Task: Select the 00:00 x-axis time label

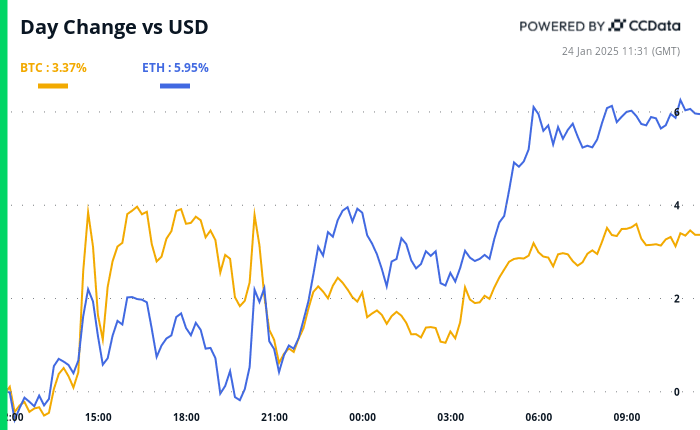Action: pyautogui.click(x=362, y=417)
